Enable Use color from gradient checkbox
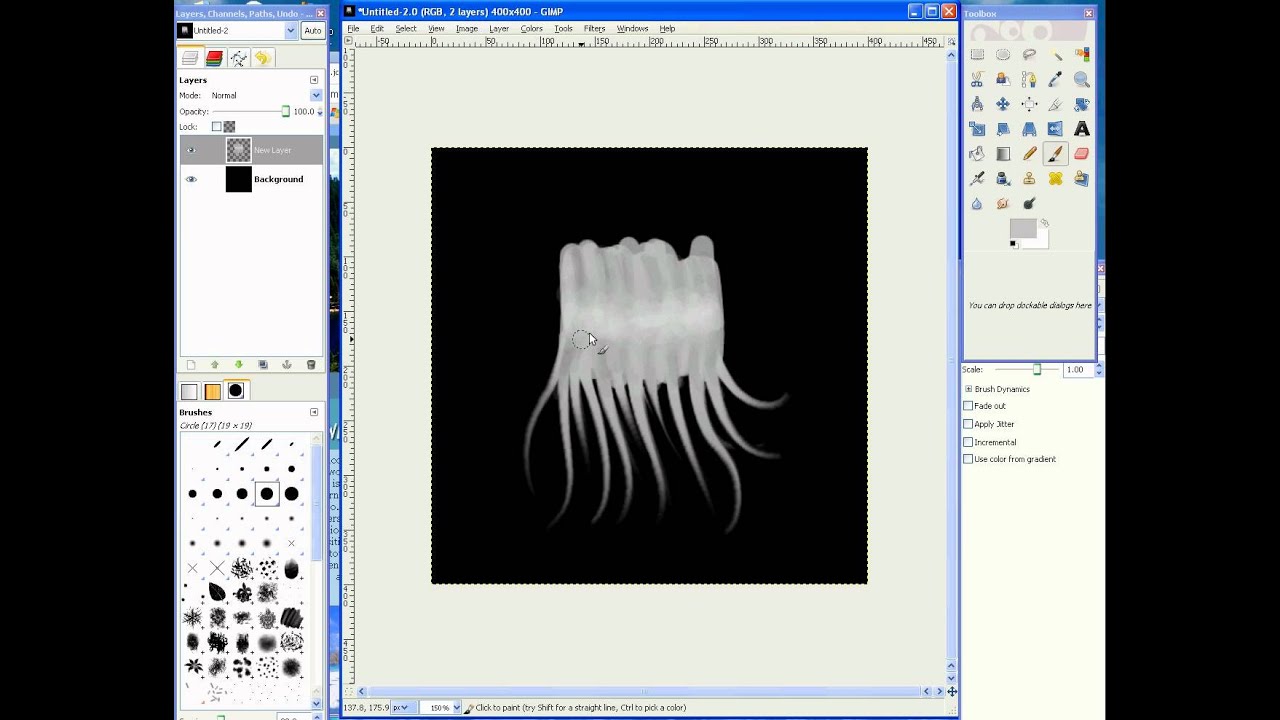 point(968,459)
